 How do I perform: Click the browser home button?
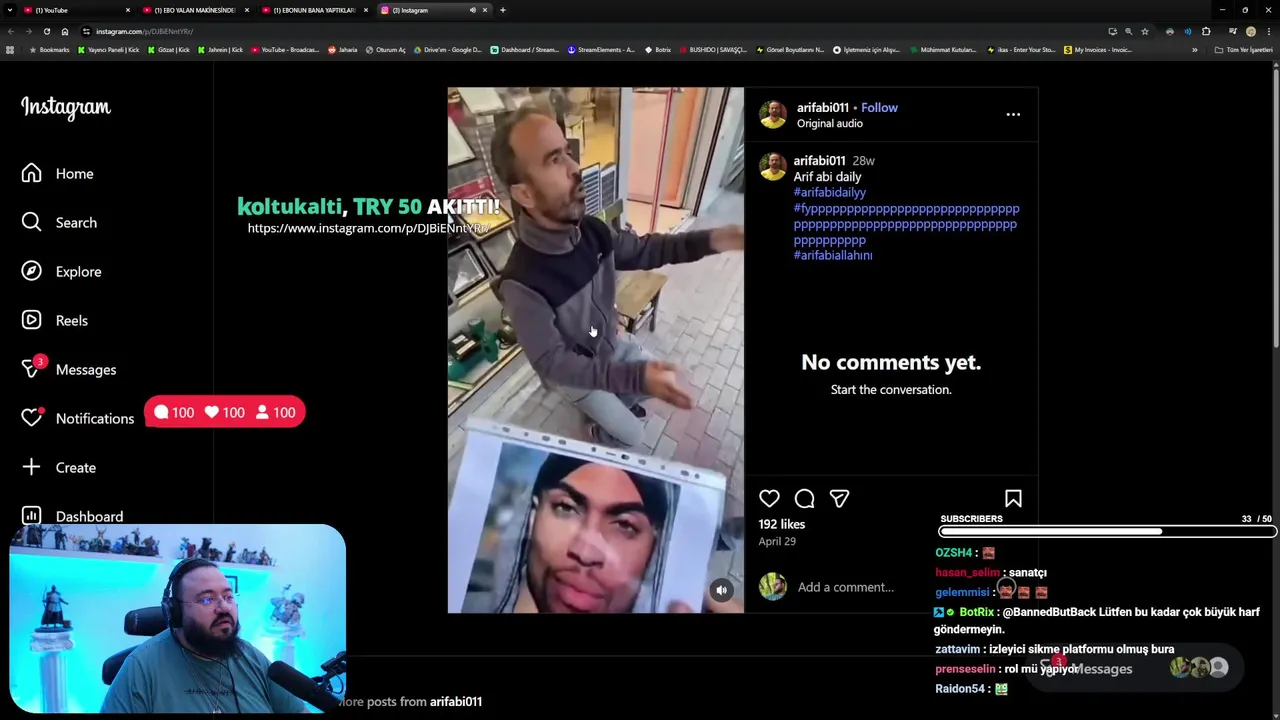65,31
